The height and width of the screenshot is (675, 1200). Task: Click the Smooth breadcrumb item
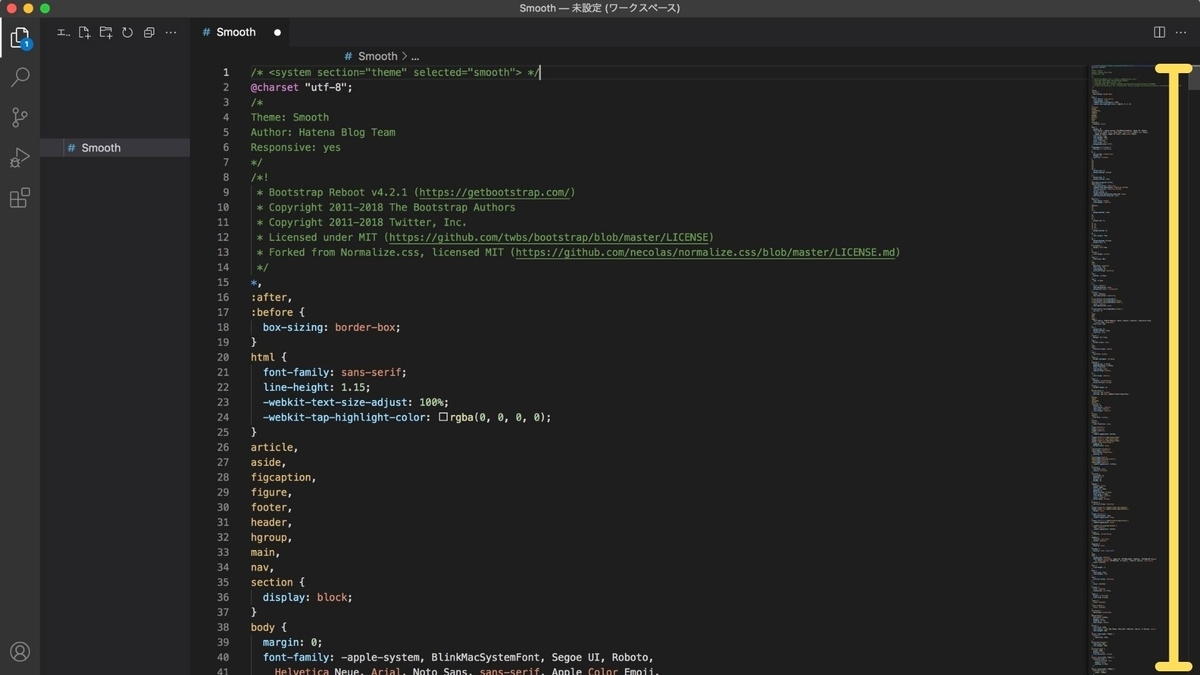click(x=377, y=56)
